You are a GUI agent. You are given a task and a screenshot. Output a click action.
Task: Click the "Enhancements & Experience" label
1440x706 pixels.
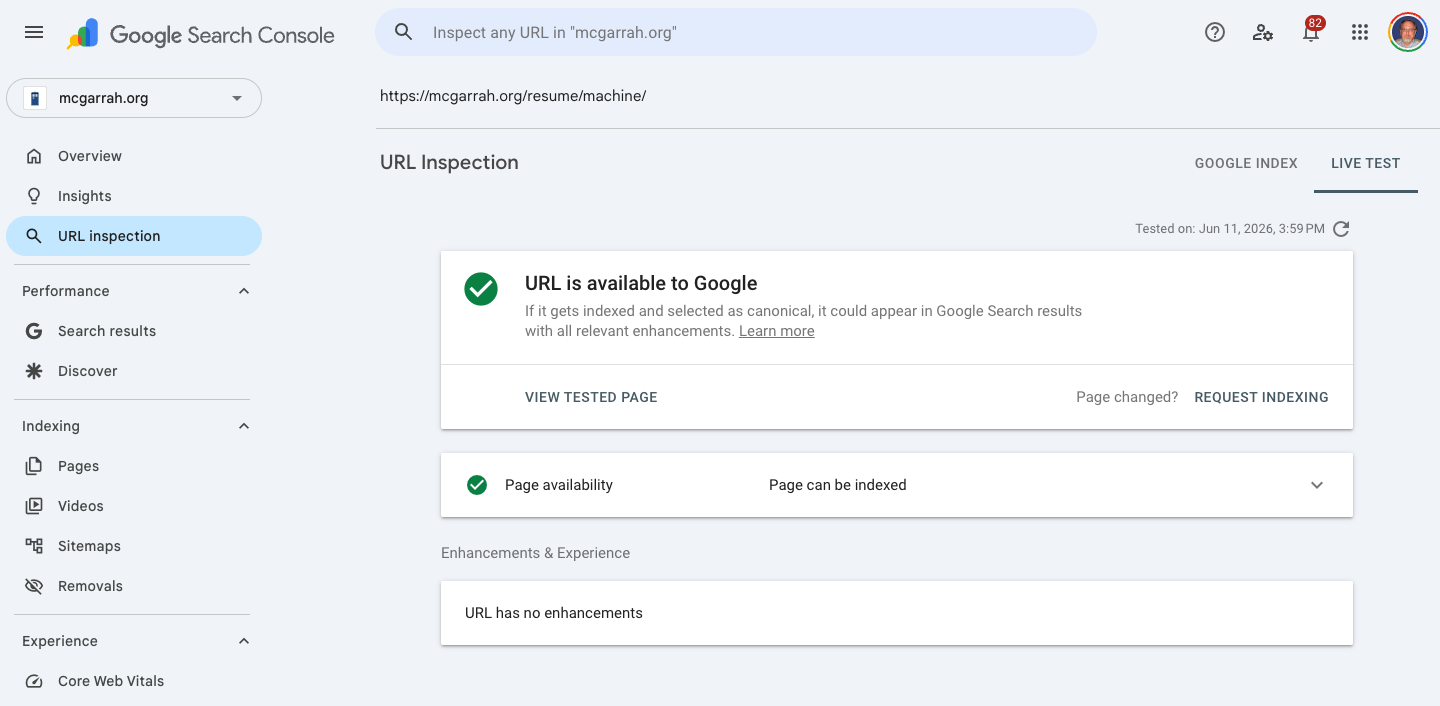click(536, 553)
